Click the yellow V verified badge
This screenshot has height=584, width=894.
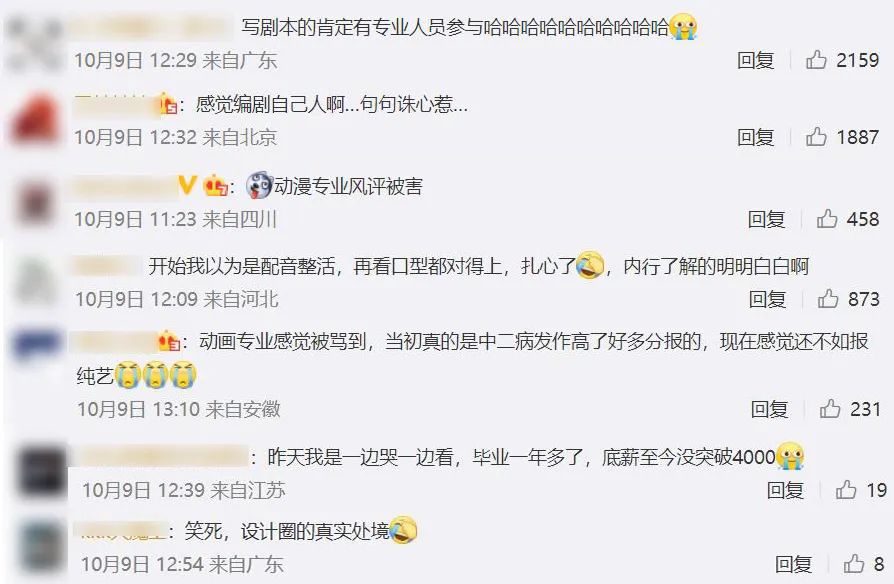coord(188,185)
